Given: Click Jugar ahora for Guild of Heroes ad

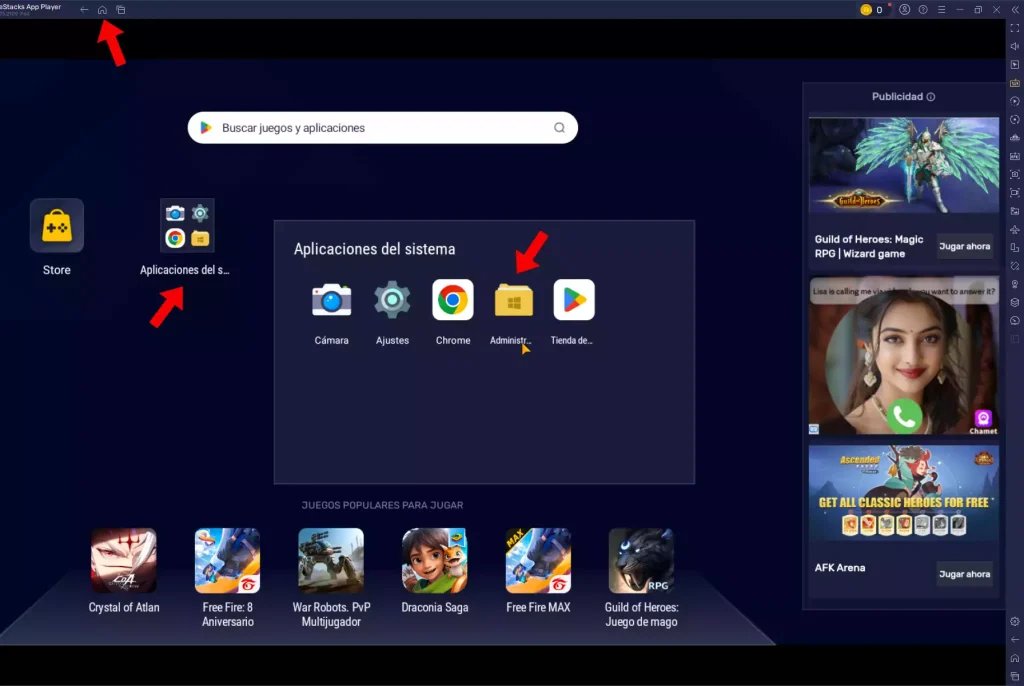Looking at the screenshot, I should (965, 246).
